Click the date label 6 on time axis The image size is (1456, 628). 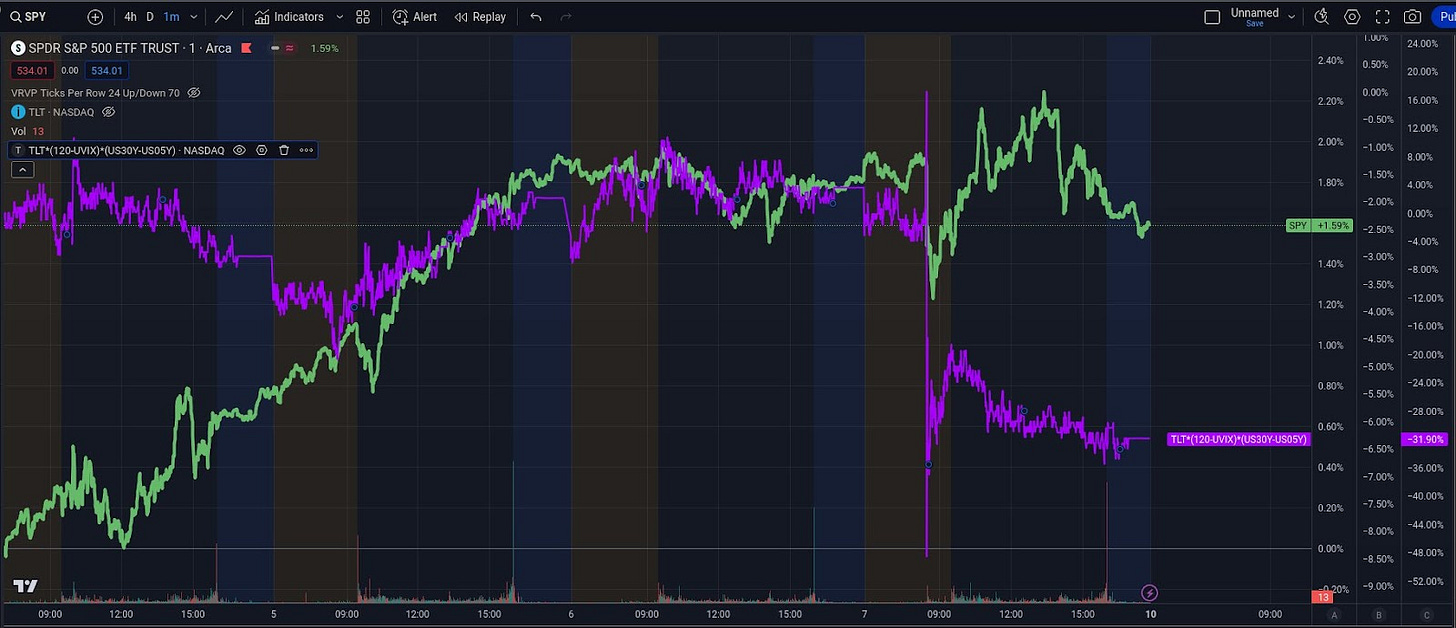pyautogui.click(x=571, y=614)
